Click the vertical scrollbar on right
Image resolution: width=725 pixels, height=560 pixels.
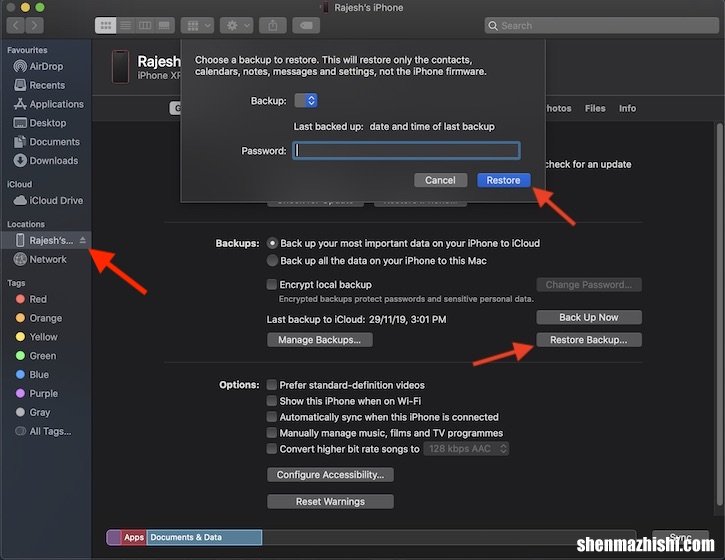(719, 314)
